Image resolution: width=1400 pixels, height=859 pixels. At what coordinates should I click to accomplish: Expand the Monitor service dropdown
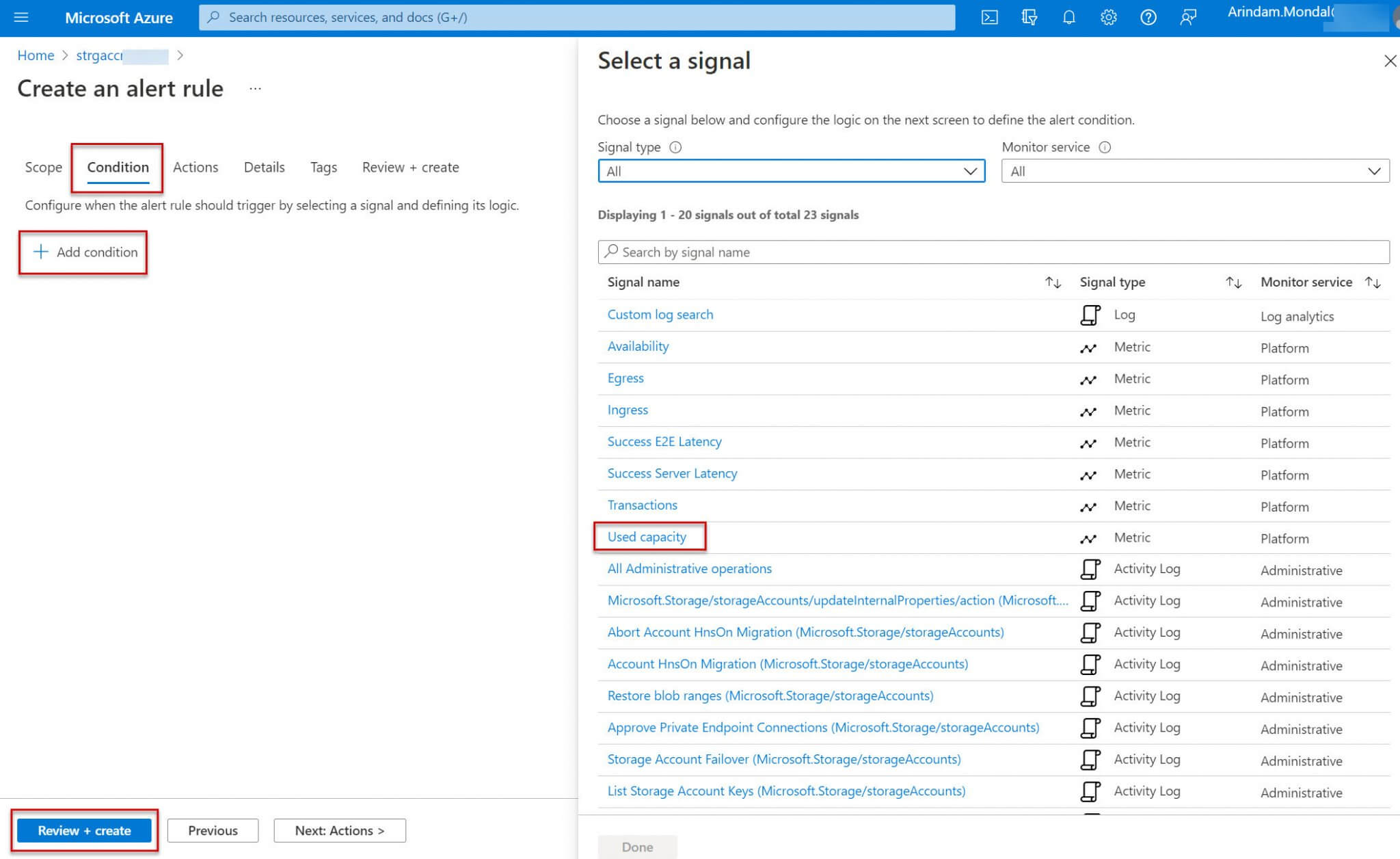[1195, 171]
